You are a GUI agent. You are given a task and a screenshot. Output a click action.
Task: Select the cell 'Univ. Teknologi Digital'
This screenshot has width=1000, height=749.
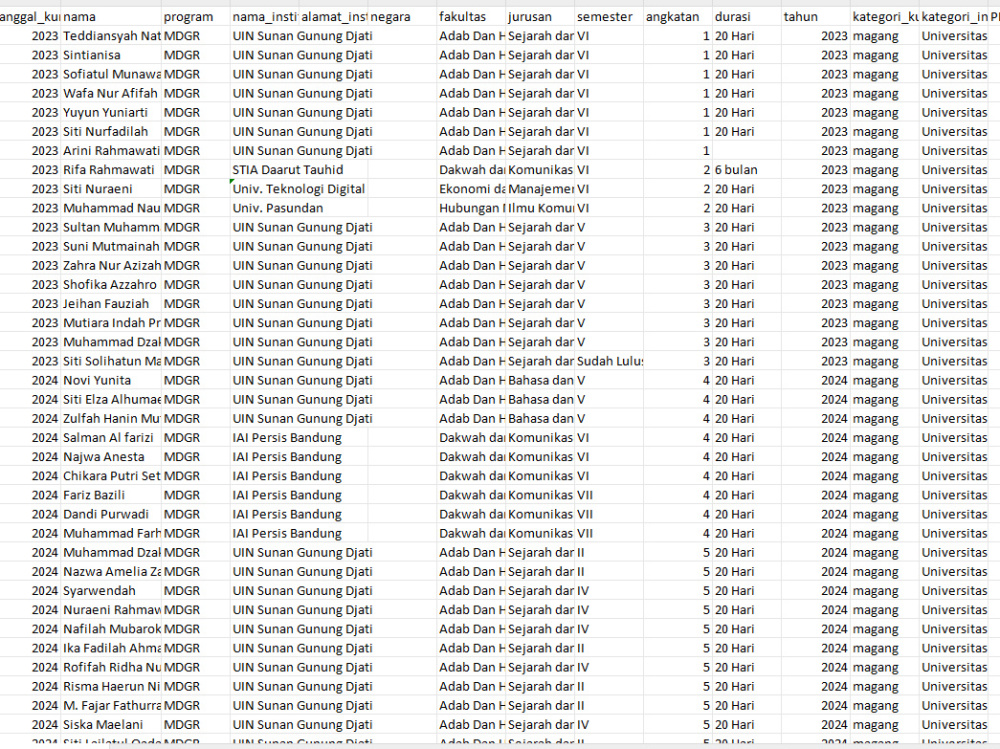tap(299, 189)
